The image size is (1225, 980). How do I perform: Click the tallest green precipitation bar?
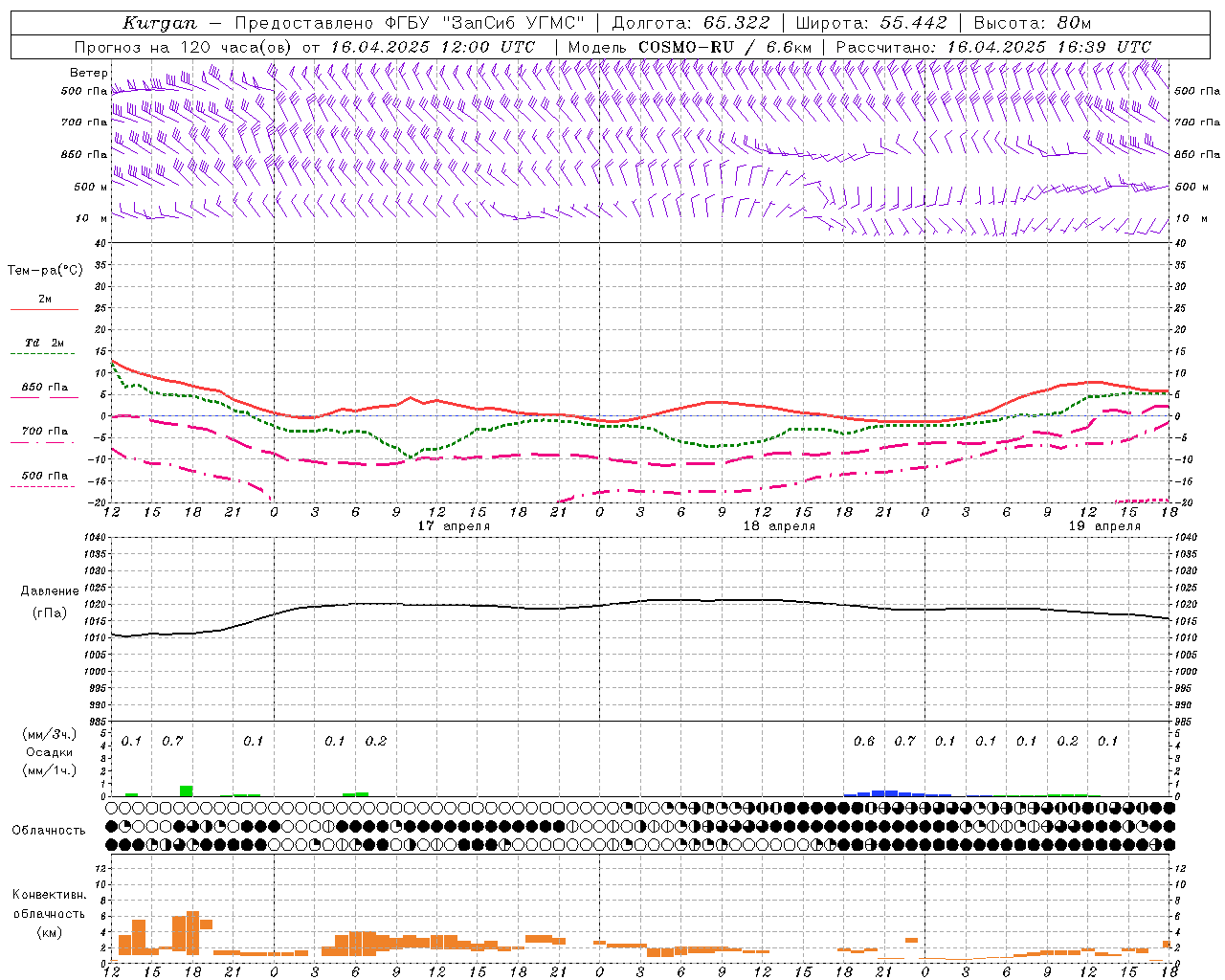click(x=186, y=791)
